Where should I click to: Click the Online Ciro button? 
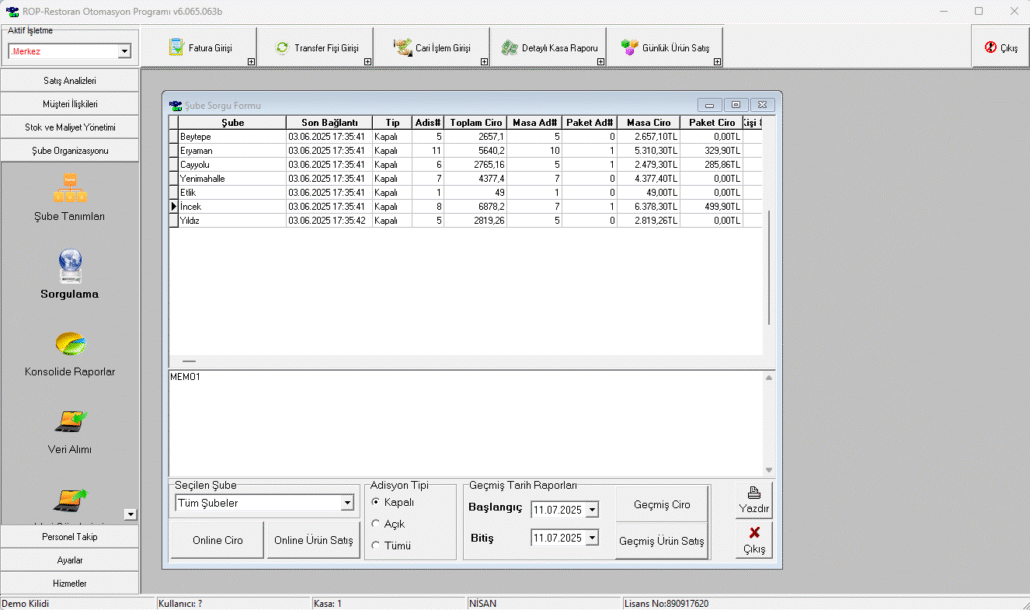tap(217, 540)
